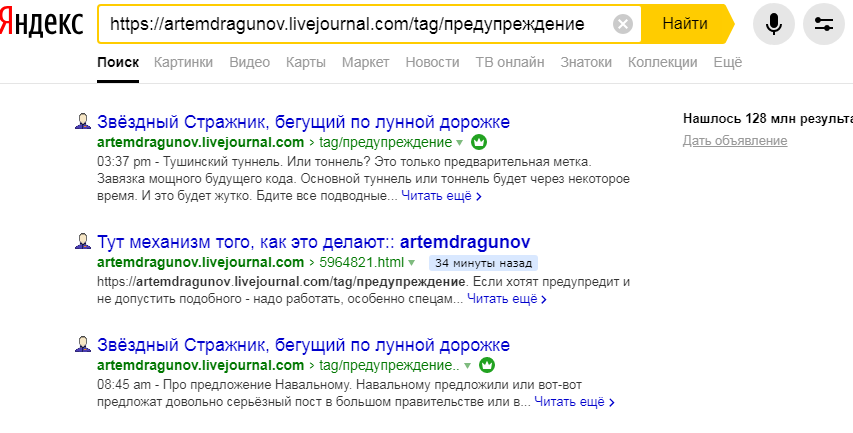Click Читать ещё under надо работать snippet
This screenshot has width=853, height=433.
(x=507, y=299)
